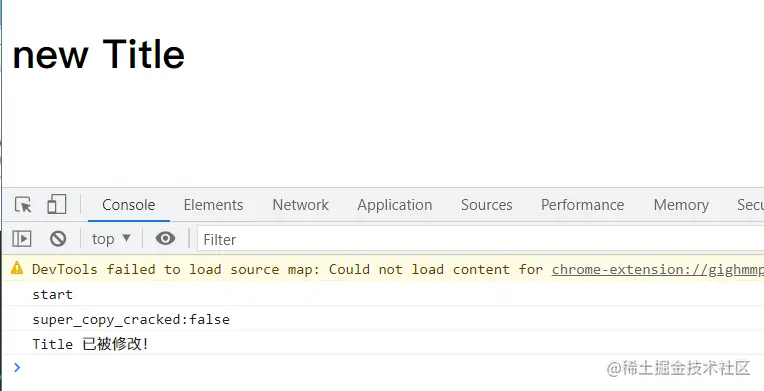Focus the Filter input field
The height and width of the screenshot is (391, 764).
pos(480,239)
